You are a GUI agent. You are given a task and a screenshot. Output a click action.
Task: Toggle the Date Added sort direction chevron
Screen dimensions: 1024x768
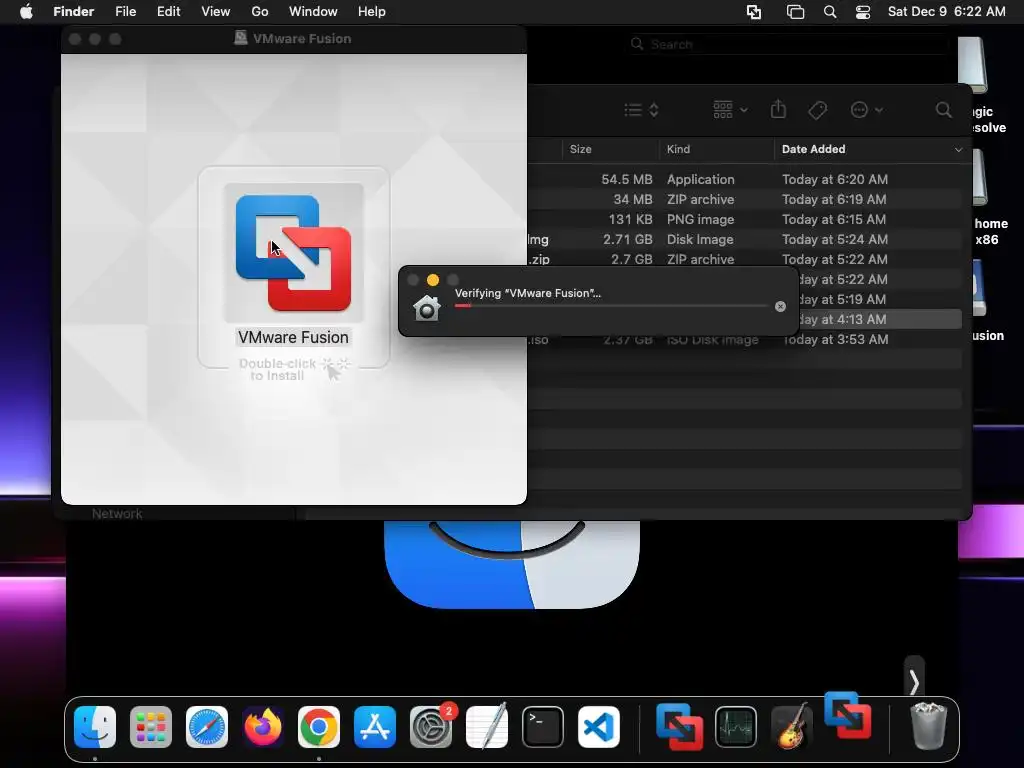coord(958,150)
